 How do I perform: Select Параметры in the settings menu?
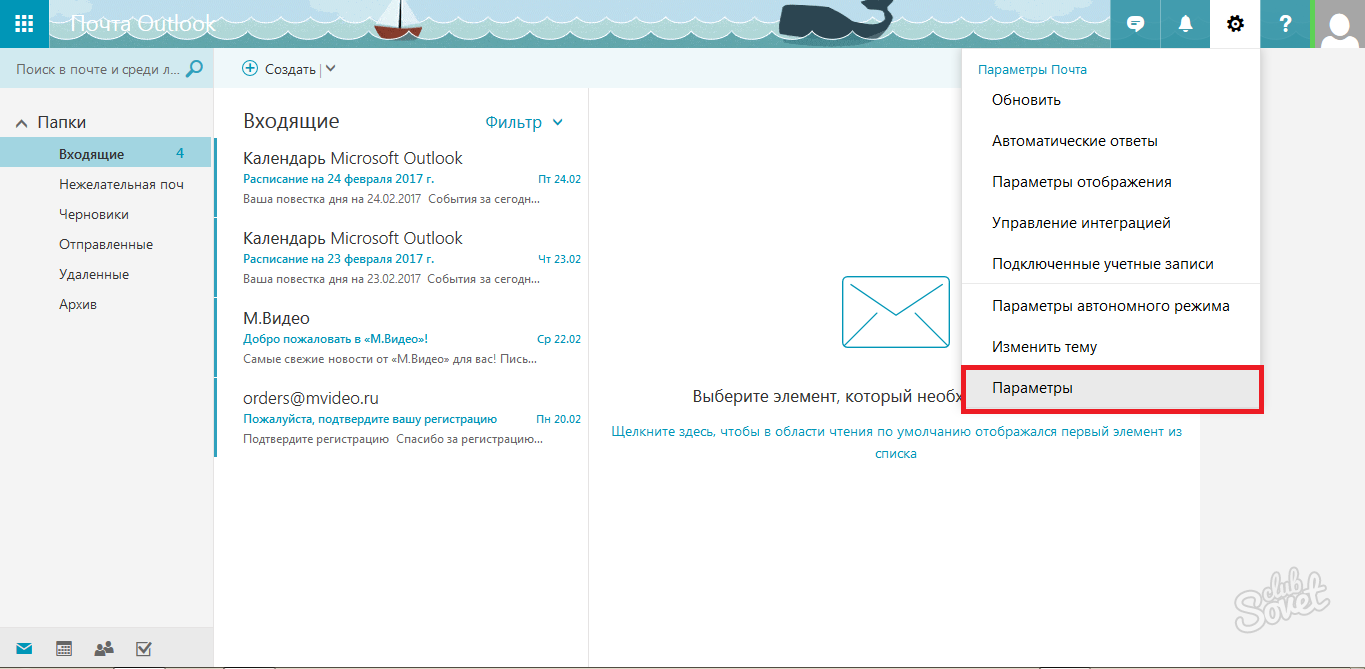tap(1110, 388)
